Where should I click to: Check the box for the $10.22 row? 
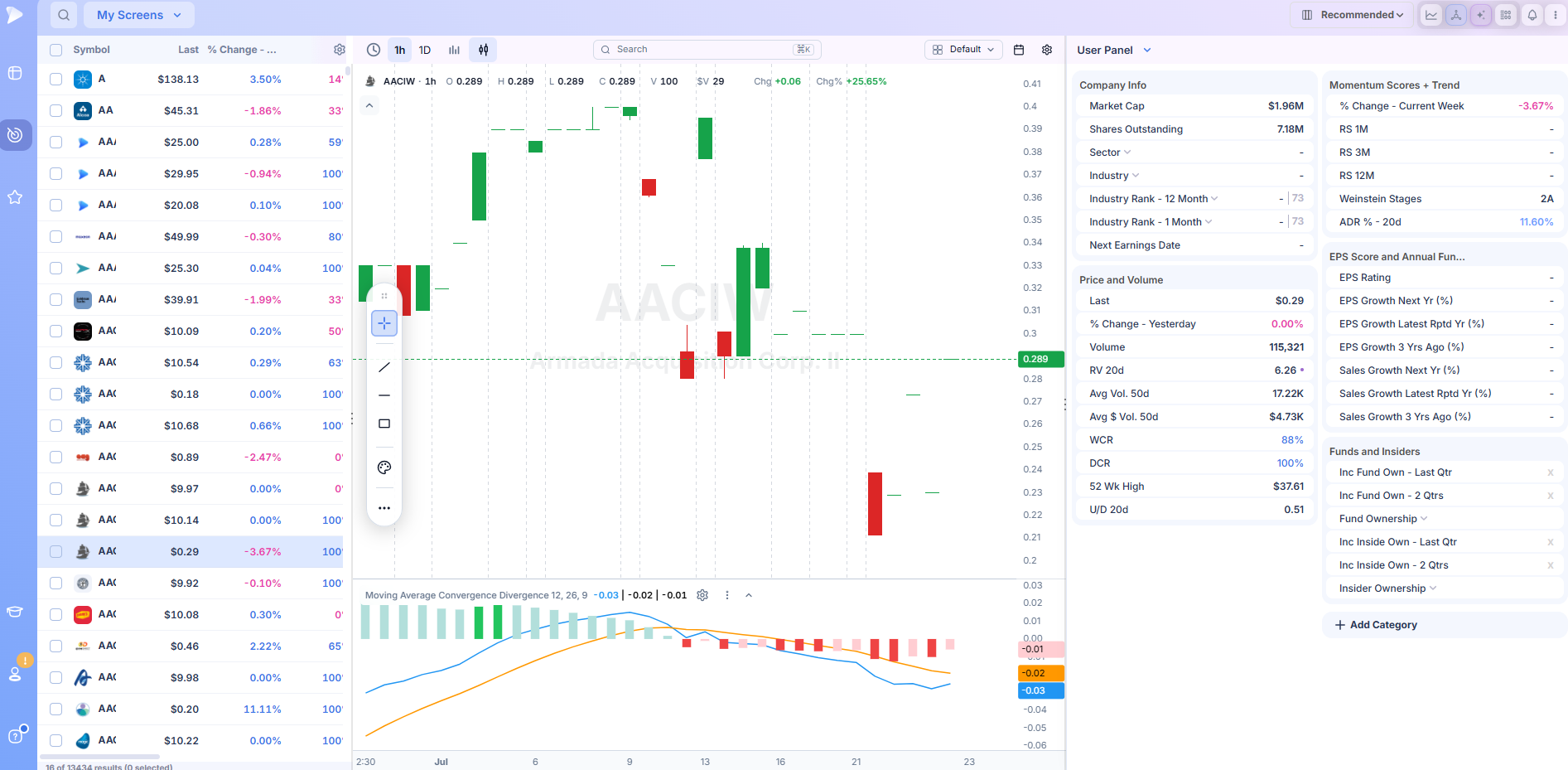[x=55, y=741]
